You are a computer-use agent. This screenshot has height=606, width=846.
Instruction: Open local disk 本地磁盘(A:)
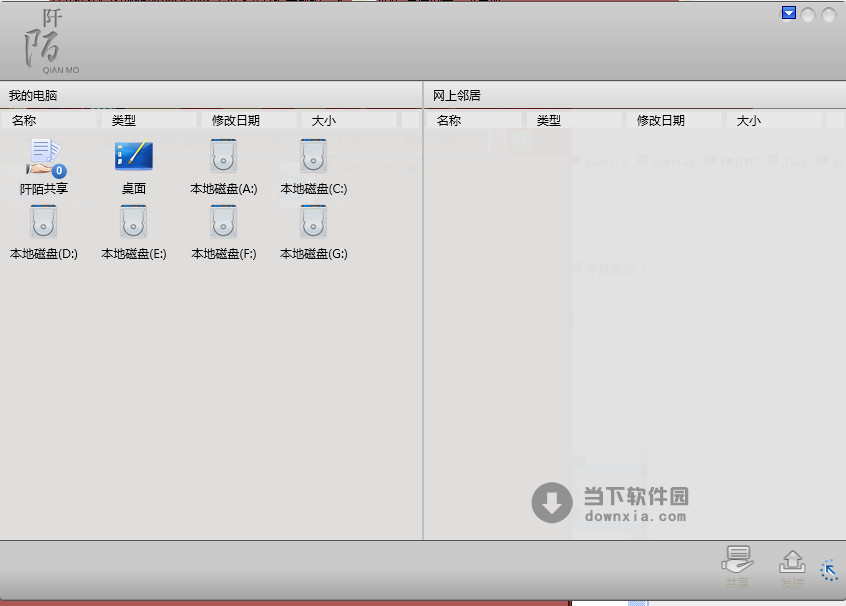point(224,158)
